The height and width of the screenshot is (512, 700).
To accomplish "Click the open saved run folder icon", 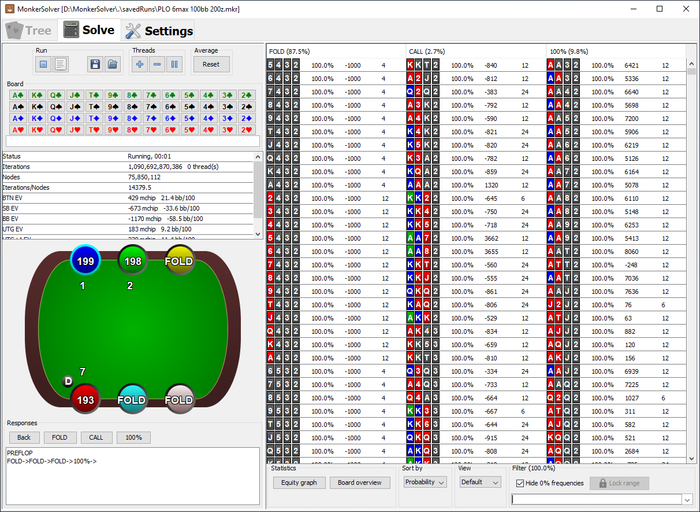I will coord(112,64).
